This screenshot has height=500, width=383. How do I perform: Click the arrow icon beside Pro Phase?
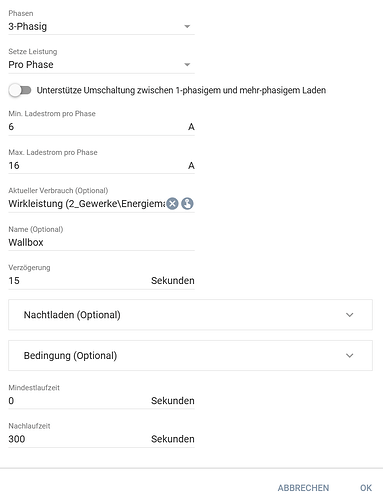[187, 64]
